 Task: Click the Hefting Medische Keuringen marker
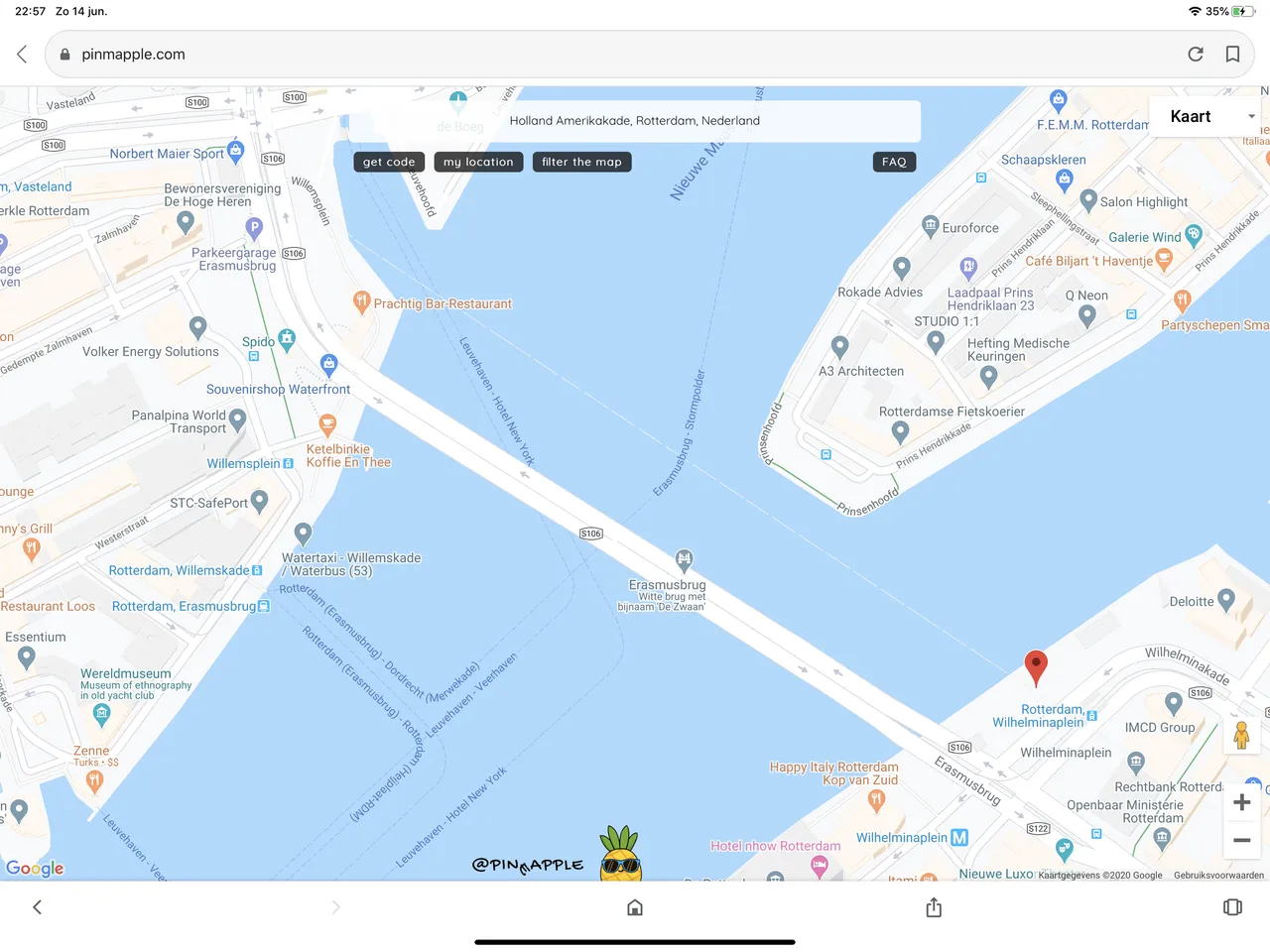click(988, 377)
